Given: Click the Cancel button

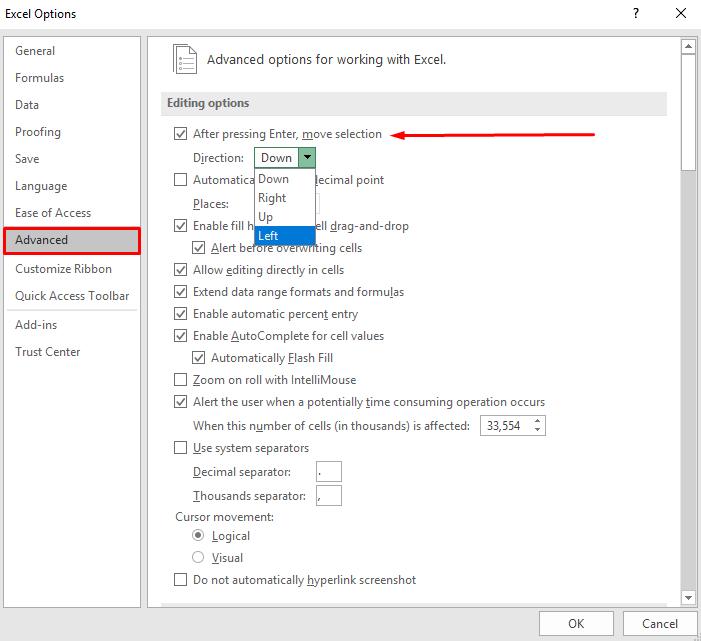Looking at the screenshot, I should 660,624.
